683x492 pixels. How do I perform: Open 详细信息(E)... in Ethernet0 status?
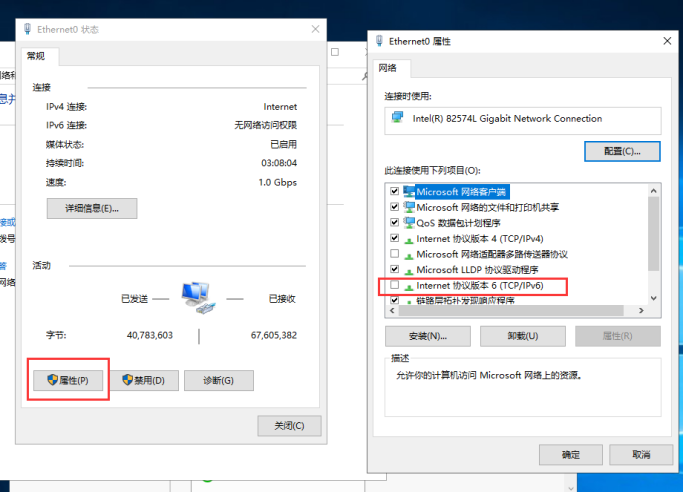tap(92, 209)
